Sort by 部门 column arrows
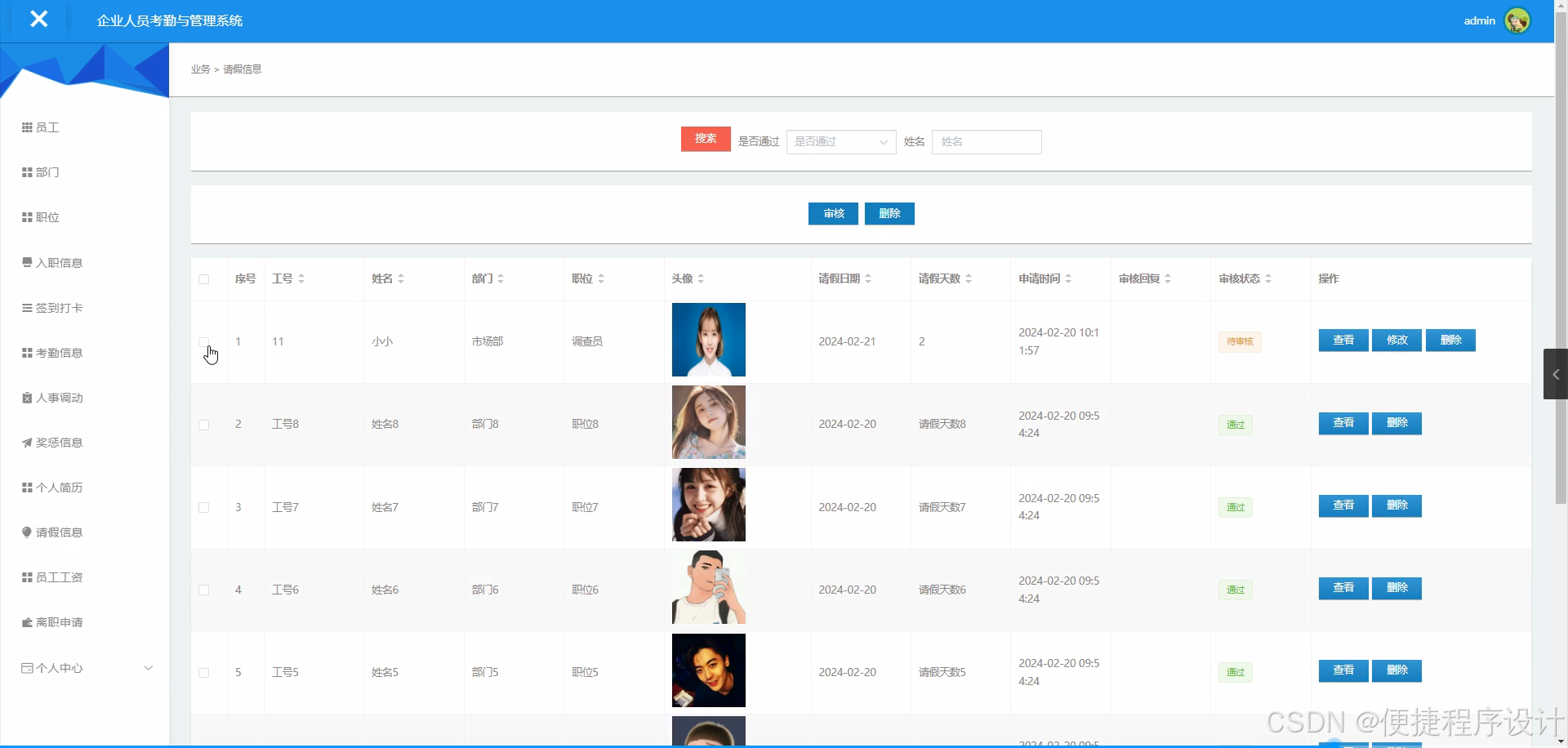 (x=501, y=278)
